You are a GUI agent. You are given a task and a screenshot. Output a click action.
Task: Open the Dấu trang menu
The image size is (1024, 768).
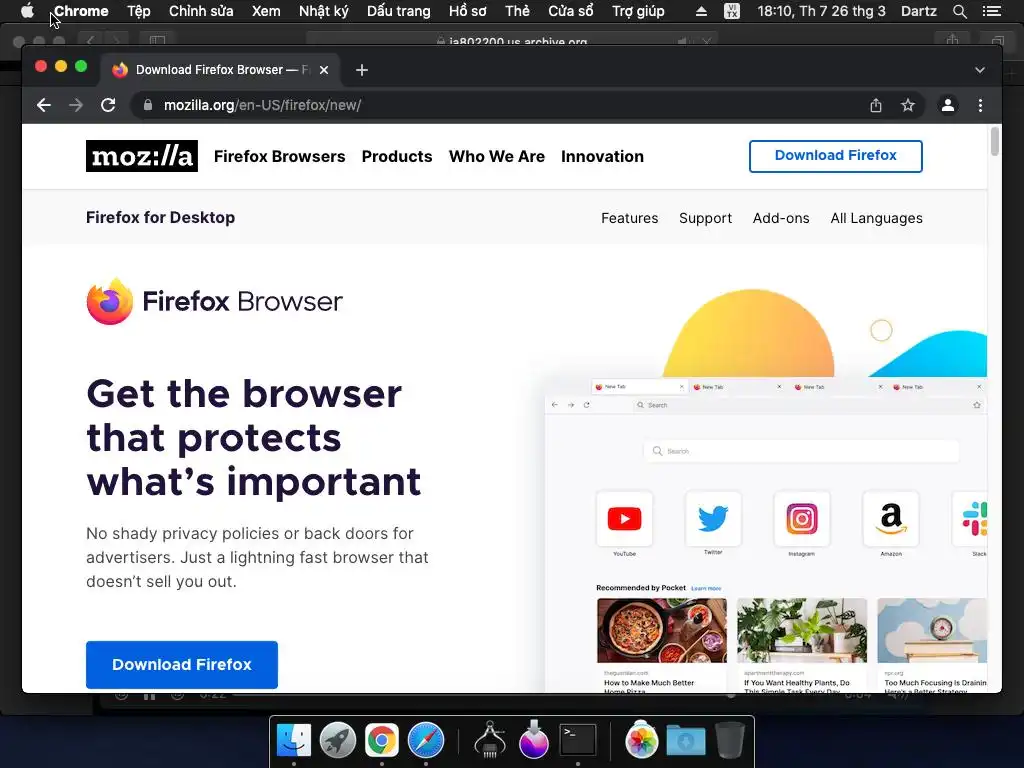tap(398, 11)
